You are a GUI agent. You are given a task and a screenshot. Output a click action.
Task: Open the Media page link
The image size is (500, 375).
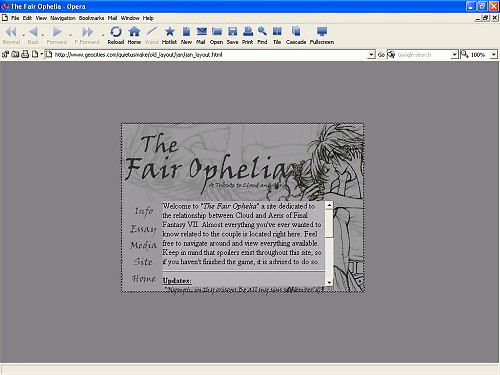click(143, 245)
